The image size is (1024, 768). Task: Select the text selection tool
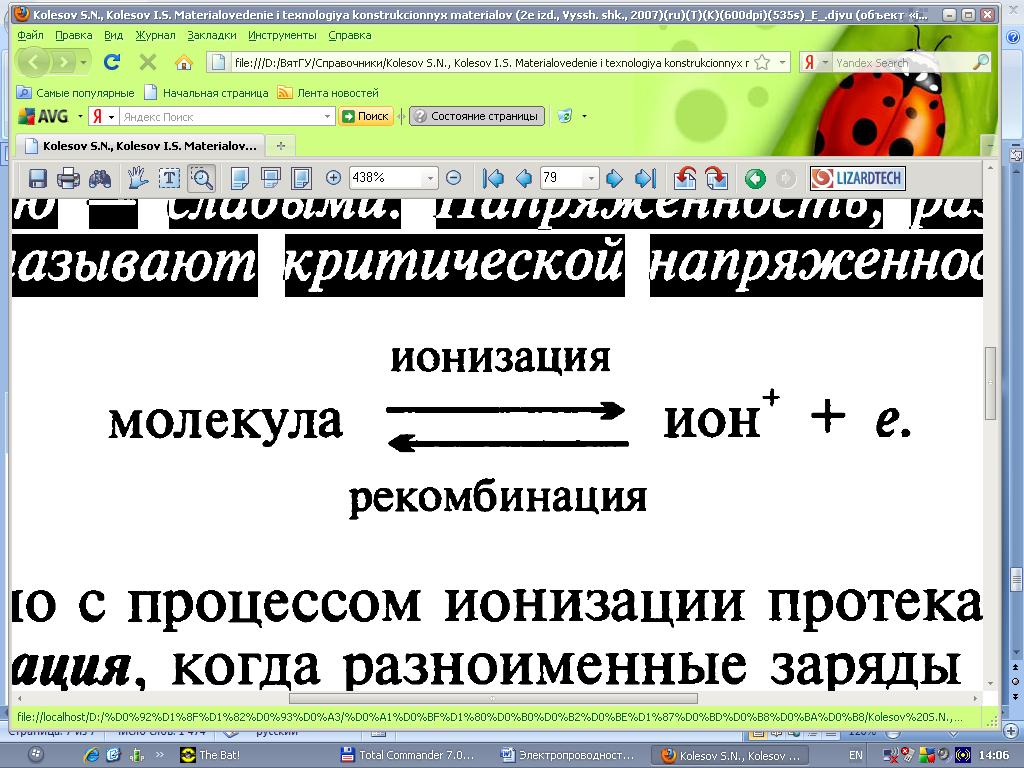click(170, 178)
